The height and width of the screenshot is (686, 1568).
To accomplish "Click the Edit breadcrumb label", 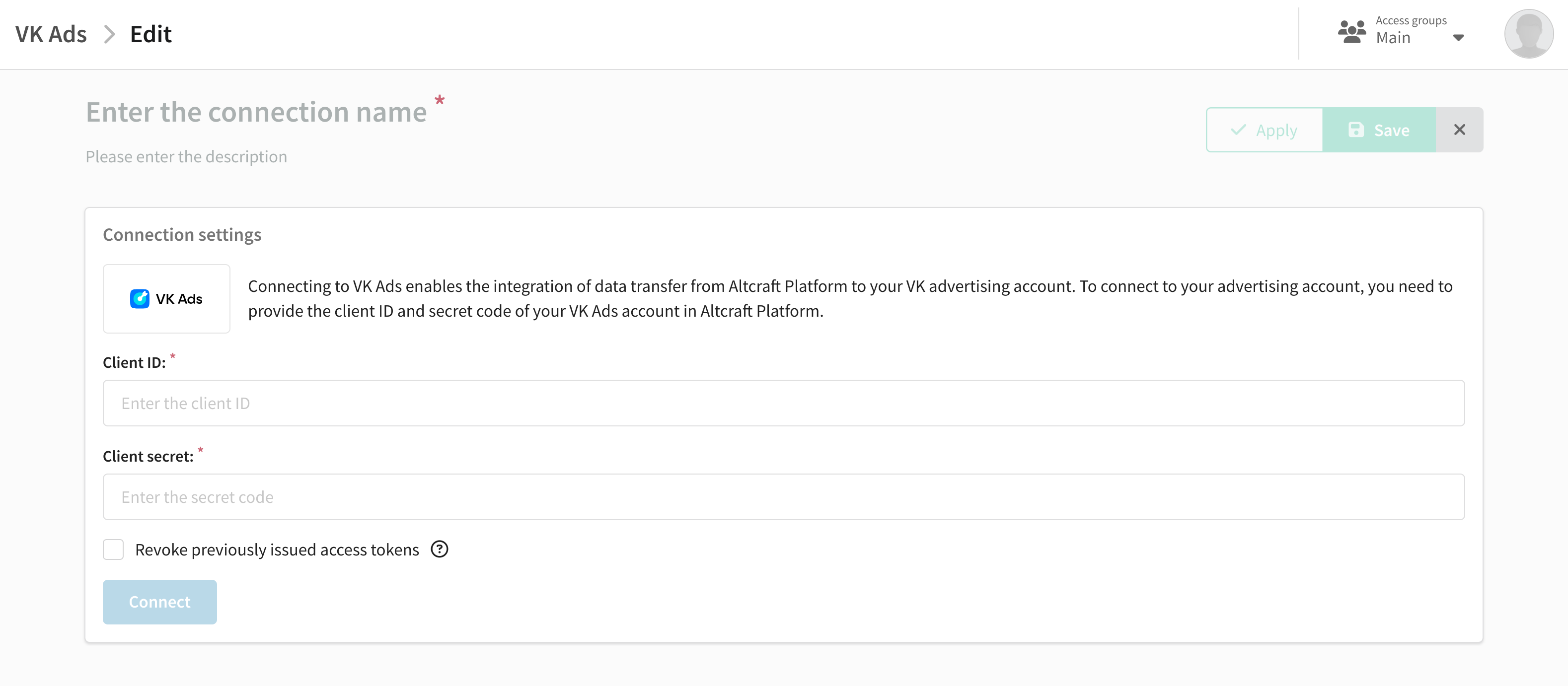I will [x=151, y=34].
